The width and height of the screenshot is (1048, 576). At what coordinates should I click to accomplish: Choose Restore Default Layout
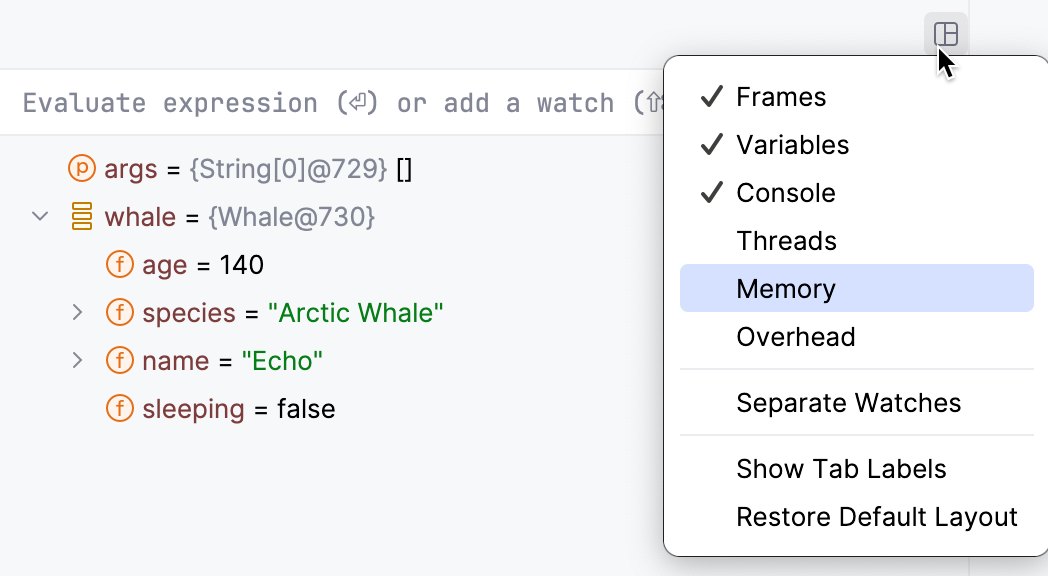point(877,517)
